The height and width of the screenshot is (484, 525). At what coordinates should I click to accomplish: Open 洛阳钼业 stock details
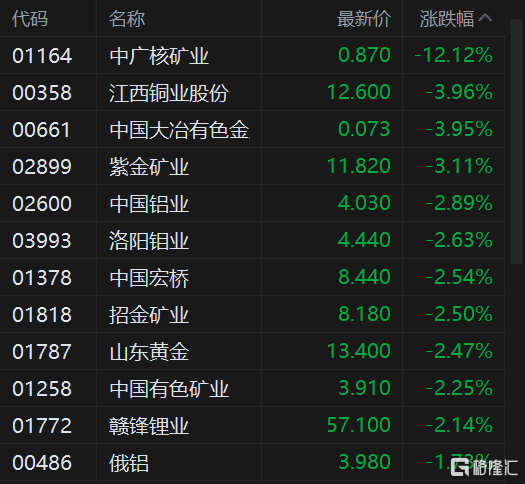click(149, 241)
